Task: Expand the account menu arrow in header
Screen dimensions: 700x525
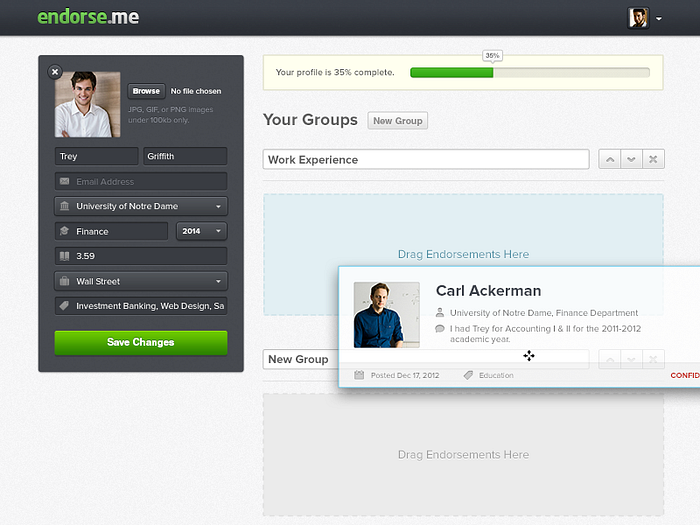Action: pos(659,19)
